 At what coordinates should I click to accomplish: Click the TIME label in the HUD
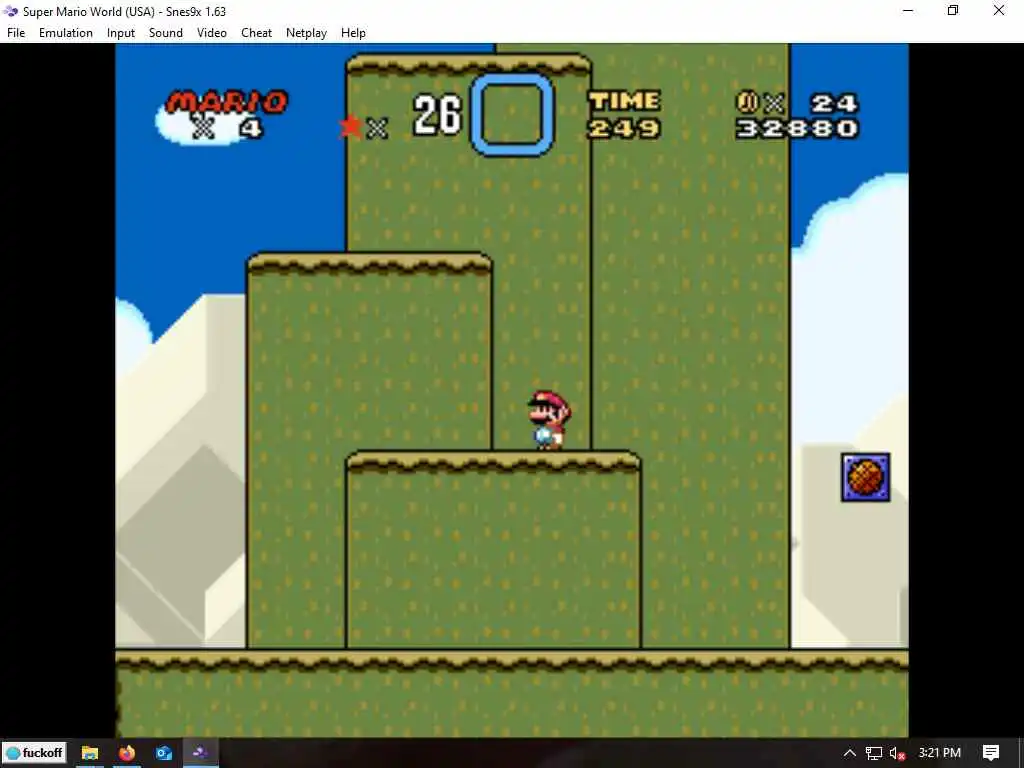(x=624, y=101)
